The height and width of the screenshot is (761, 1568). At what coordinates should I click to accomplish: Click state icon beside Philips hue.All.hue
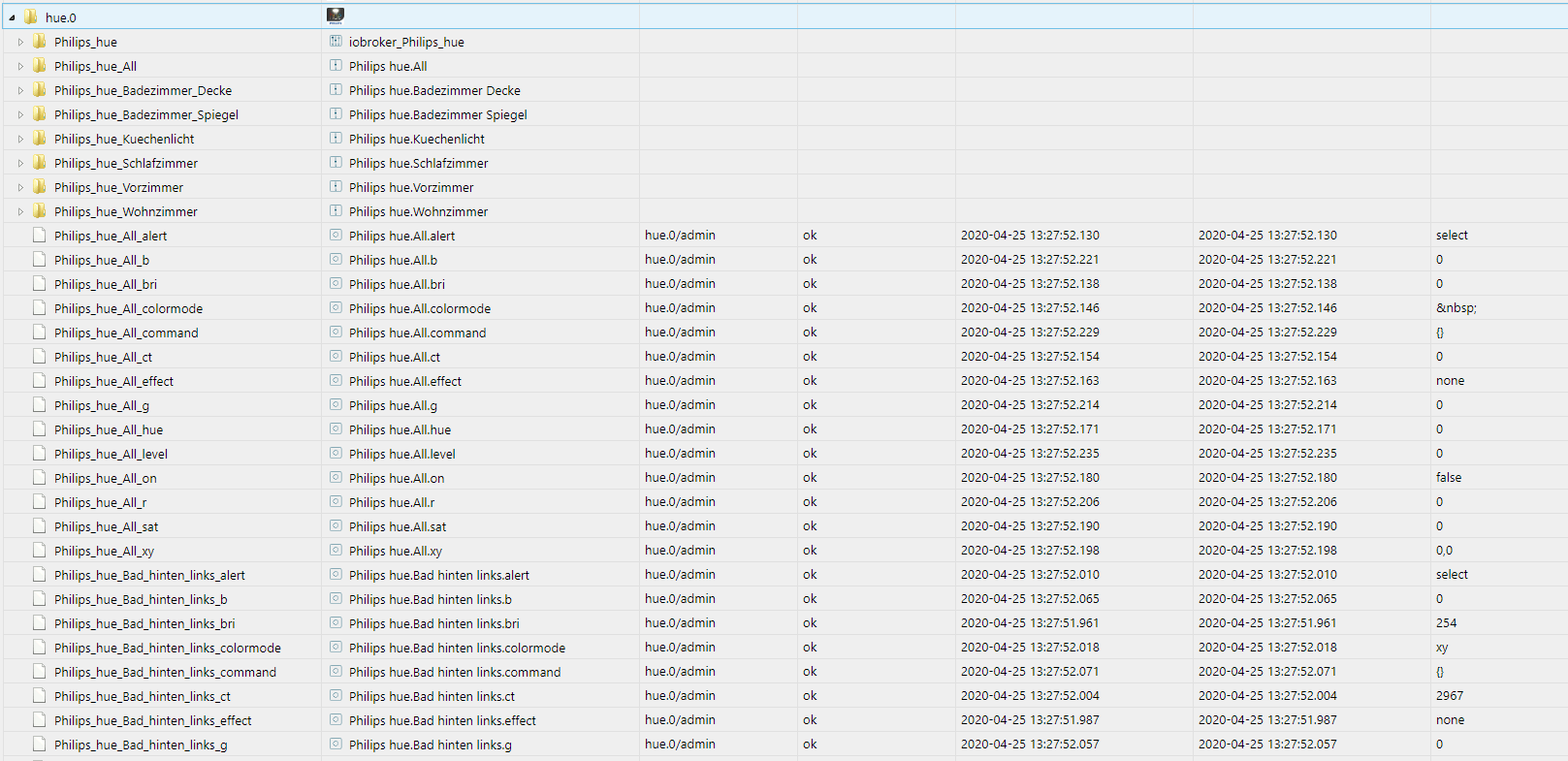coord(336,428)
